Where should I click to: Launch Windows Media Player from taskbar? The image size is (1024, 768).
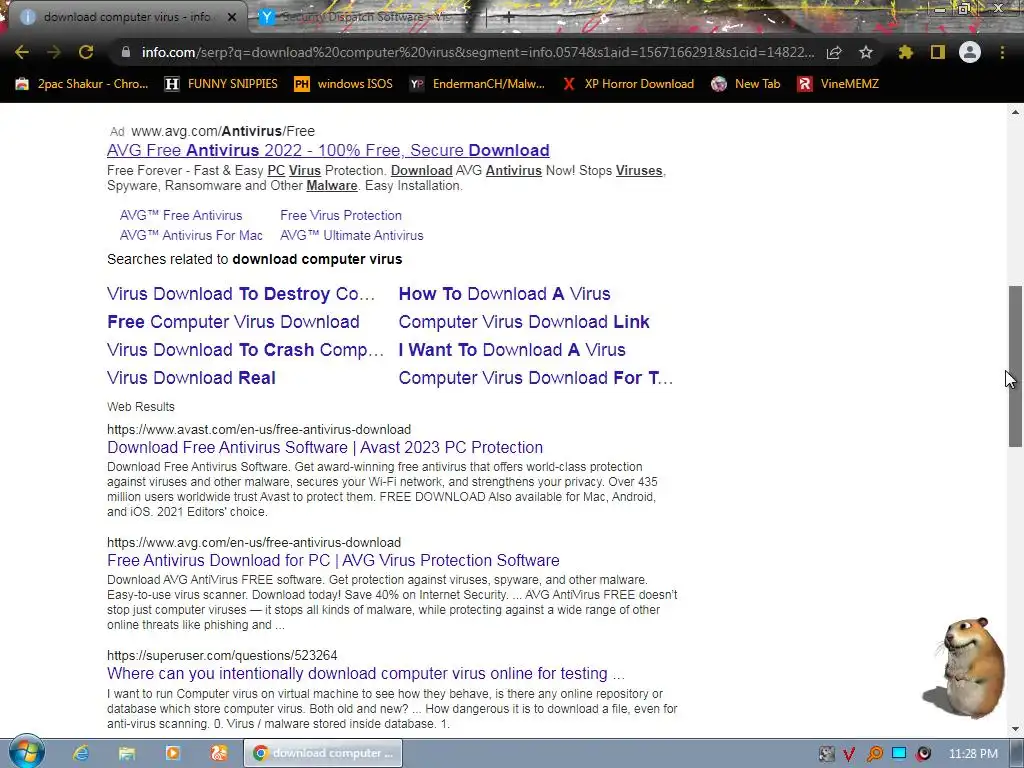tap(172, 753)
